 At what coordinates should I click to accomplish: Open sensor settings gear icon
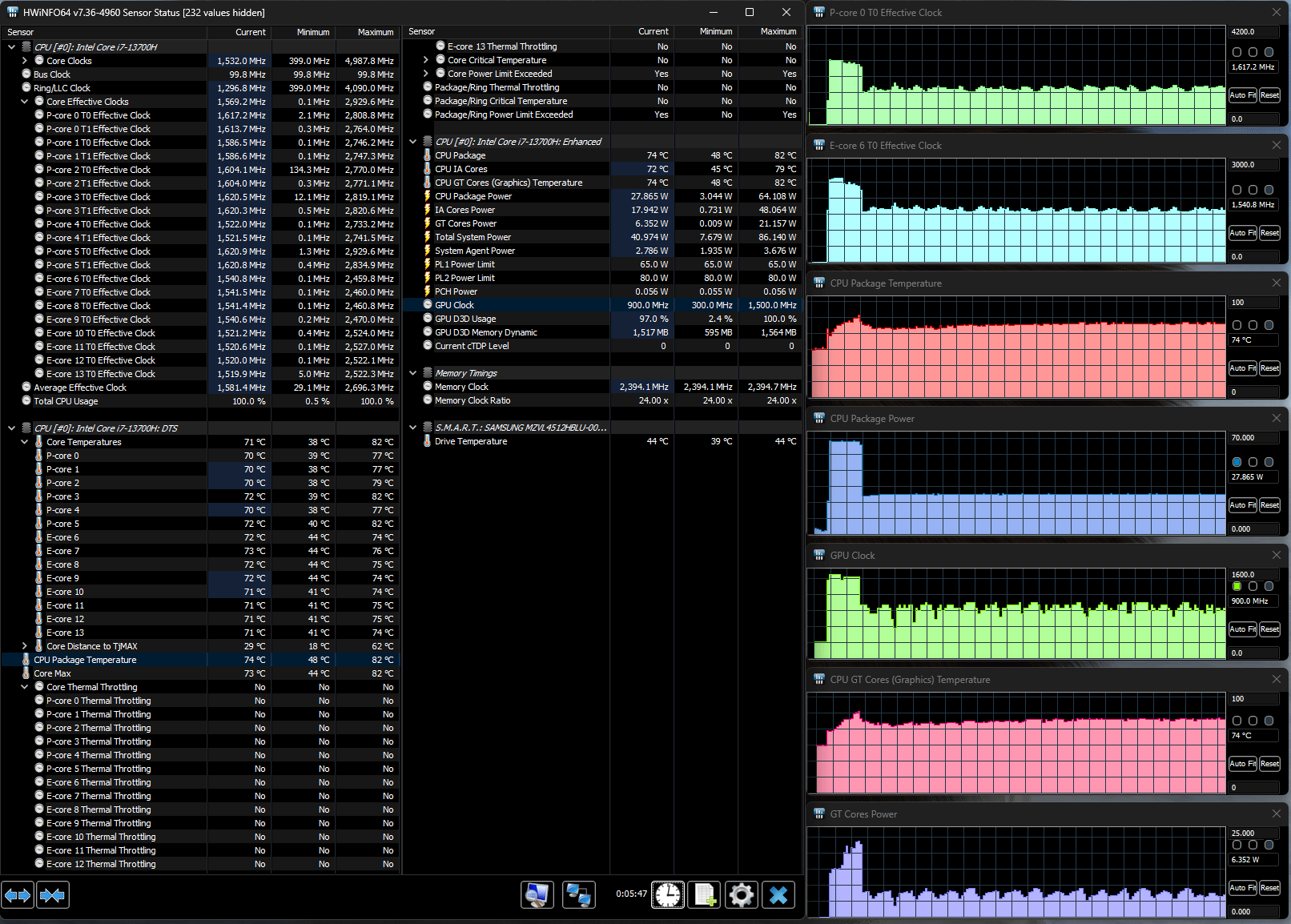(x=741, y=894)
